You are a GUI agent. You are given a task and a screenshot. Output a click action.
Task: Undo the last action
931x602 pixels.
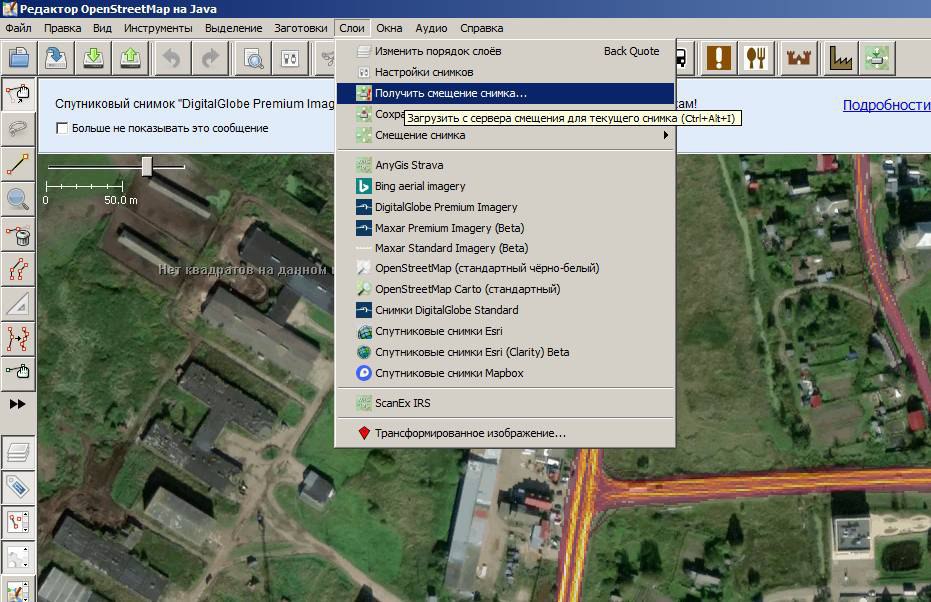pyautogui.click(x=172, y=58)
